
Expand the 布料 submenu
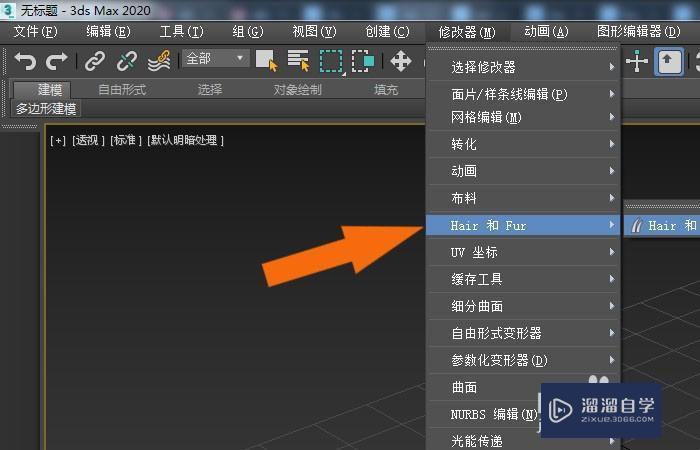click(x=523, y=198)
